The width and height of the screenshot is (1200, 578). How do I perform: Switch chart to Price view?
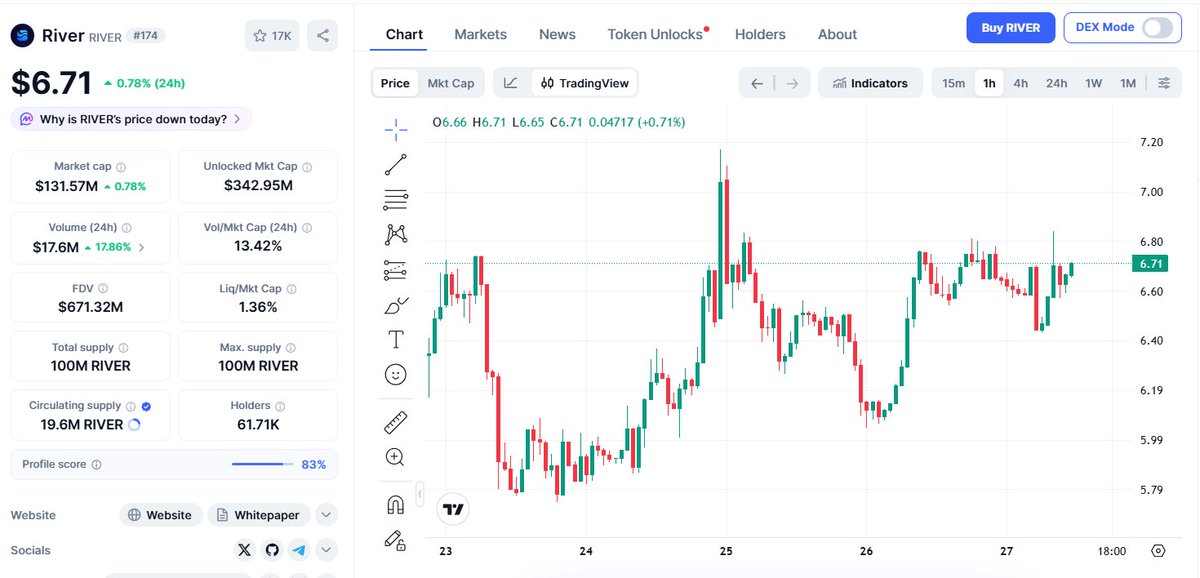pos(395,83)
